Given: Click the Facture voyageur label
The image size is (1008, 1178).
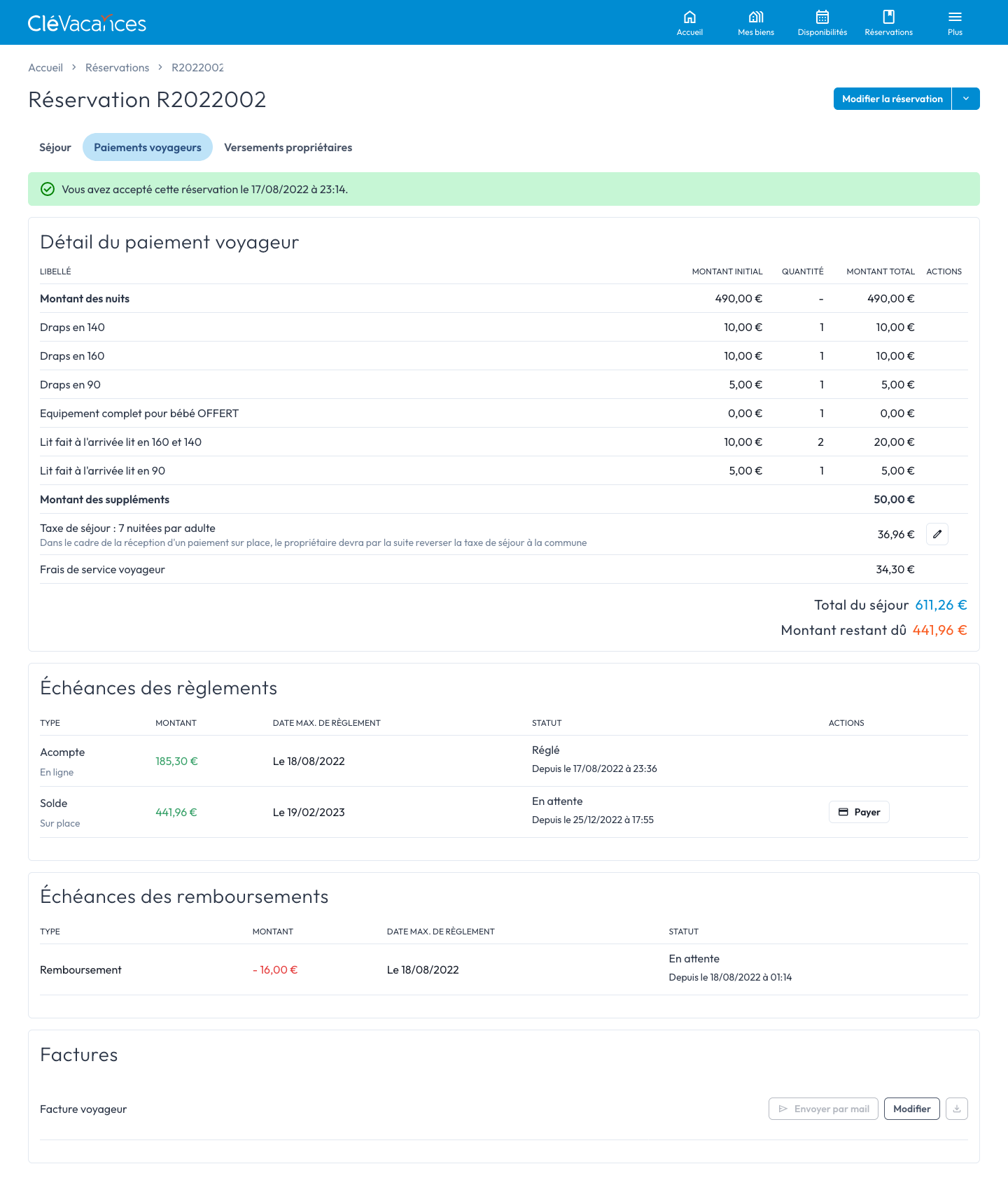Looking at the screenshot, I should [x=83, y=1109].
